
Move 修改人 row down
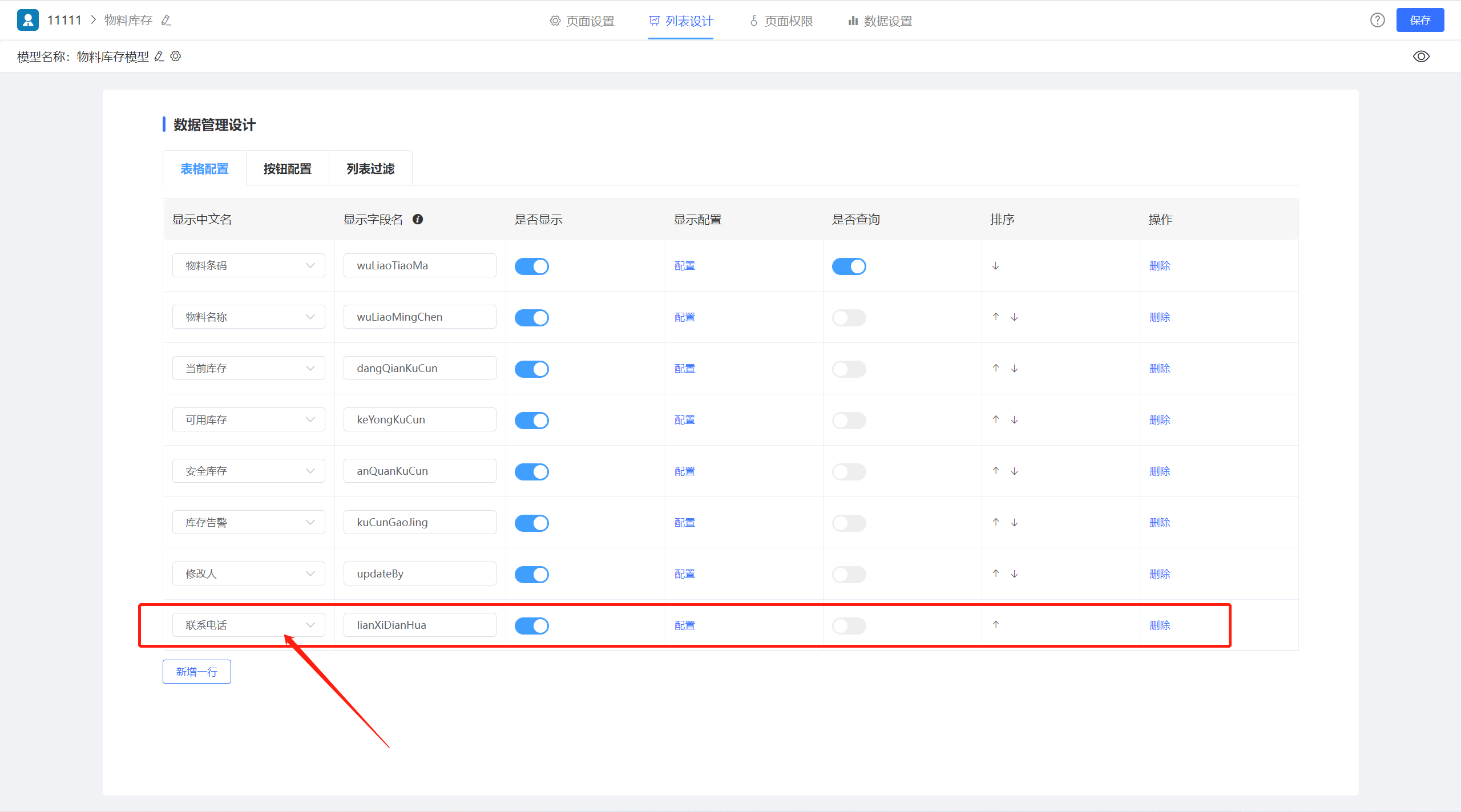click(1014, 574)
